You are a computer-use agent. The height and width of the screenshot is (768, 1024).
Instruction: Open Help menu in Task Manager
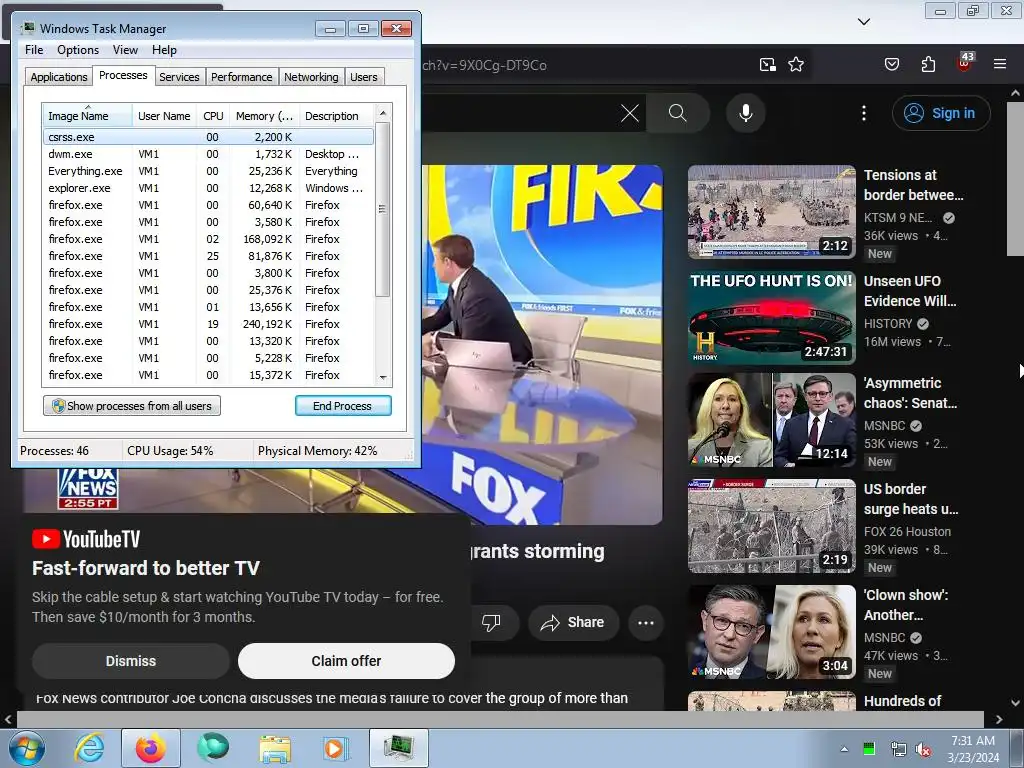click(164, 50)
